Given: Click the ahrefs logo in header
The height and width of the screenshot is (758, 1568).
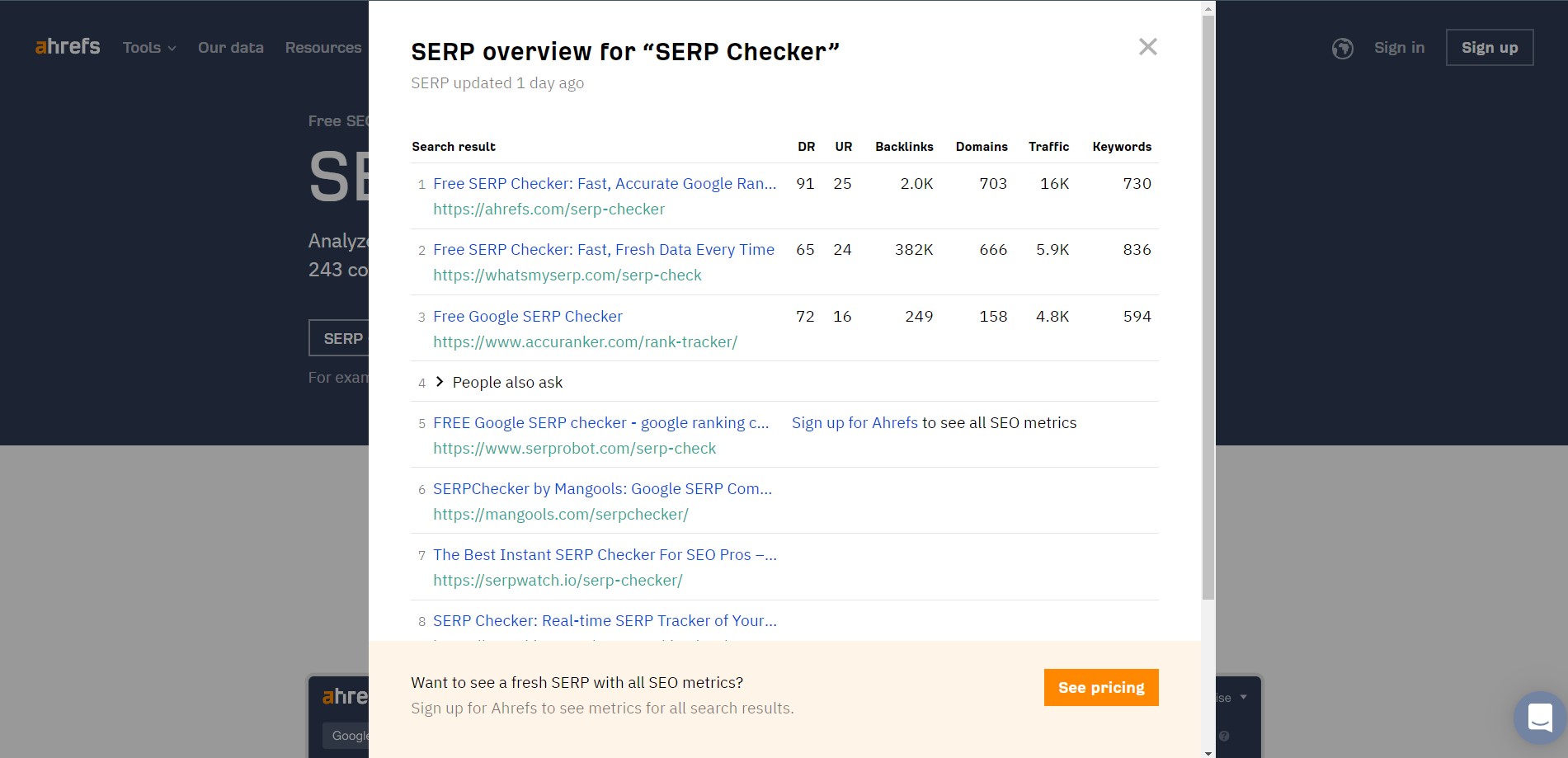Looking at the screenshot, I should coord(68,47).
